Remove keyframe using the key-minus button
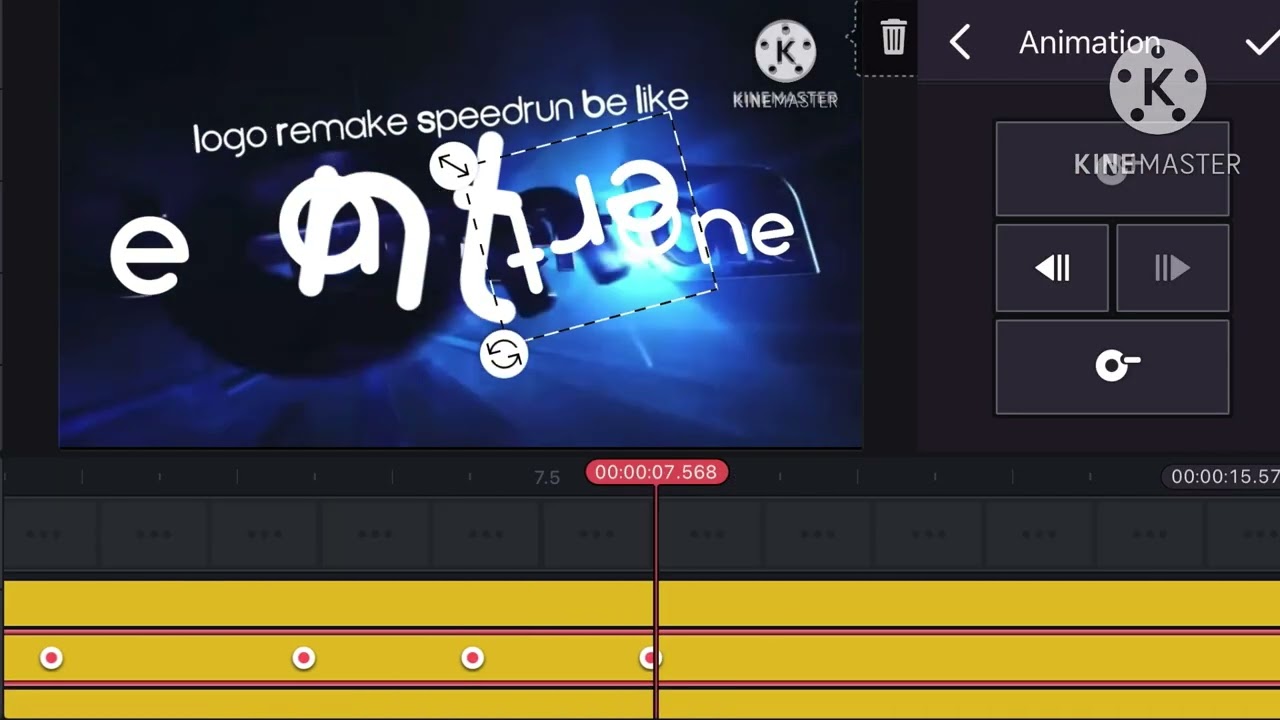 [1112, 366]
